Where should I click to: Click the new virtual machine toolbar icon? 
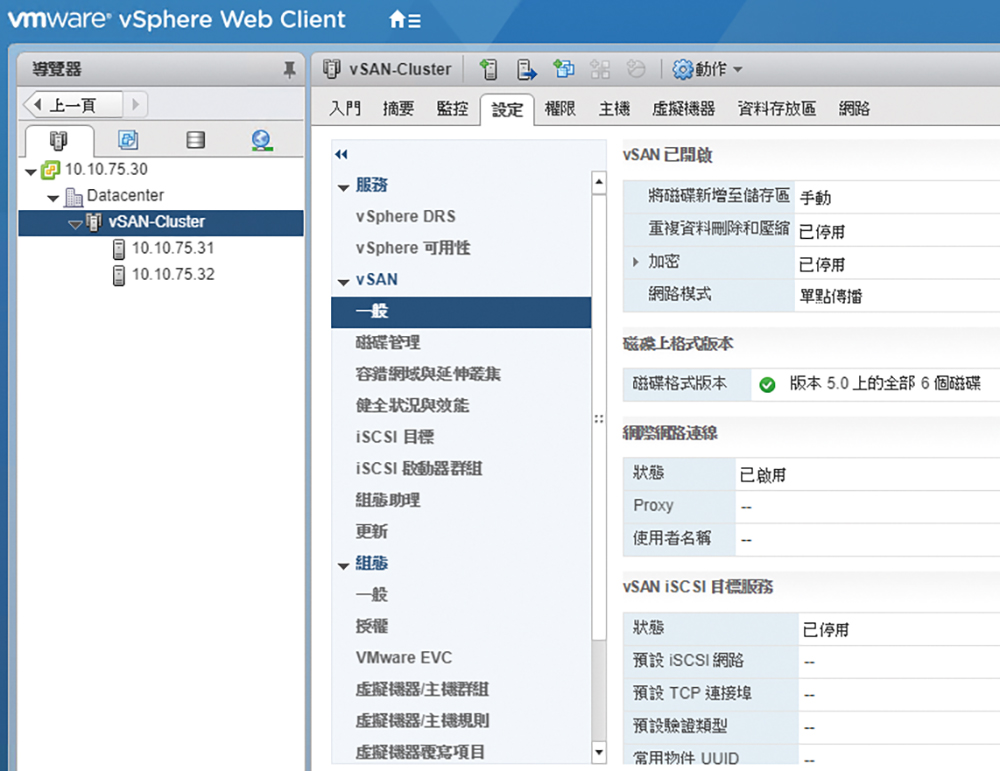point(564,68)
